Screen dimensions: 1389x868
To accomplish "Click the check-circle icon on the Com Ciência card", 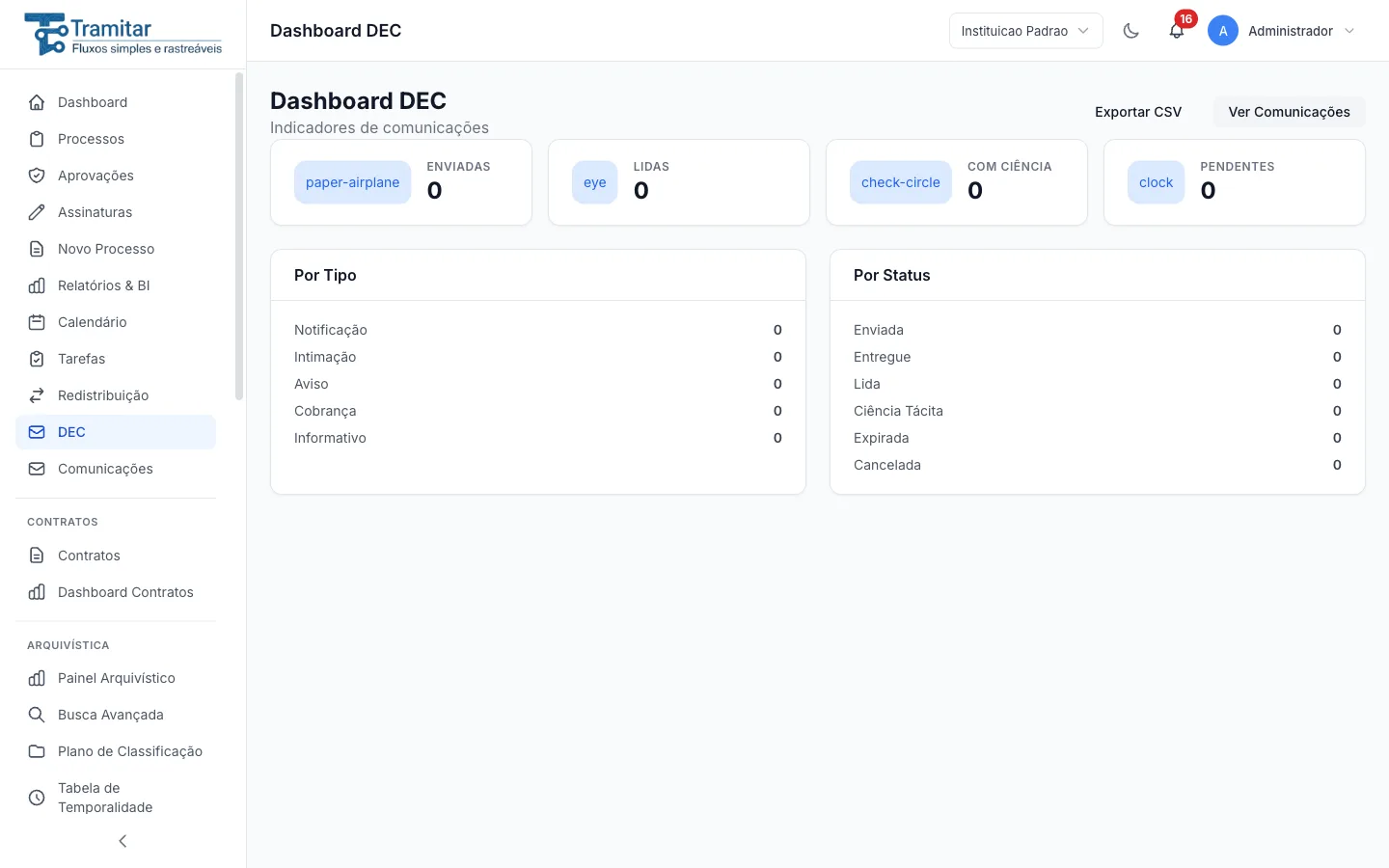I will tap(900, 182).
